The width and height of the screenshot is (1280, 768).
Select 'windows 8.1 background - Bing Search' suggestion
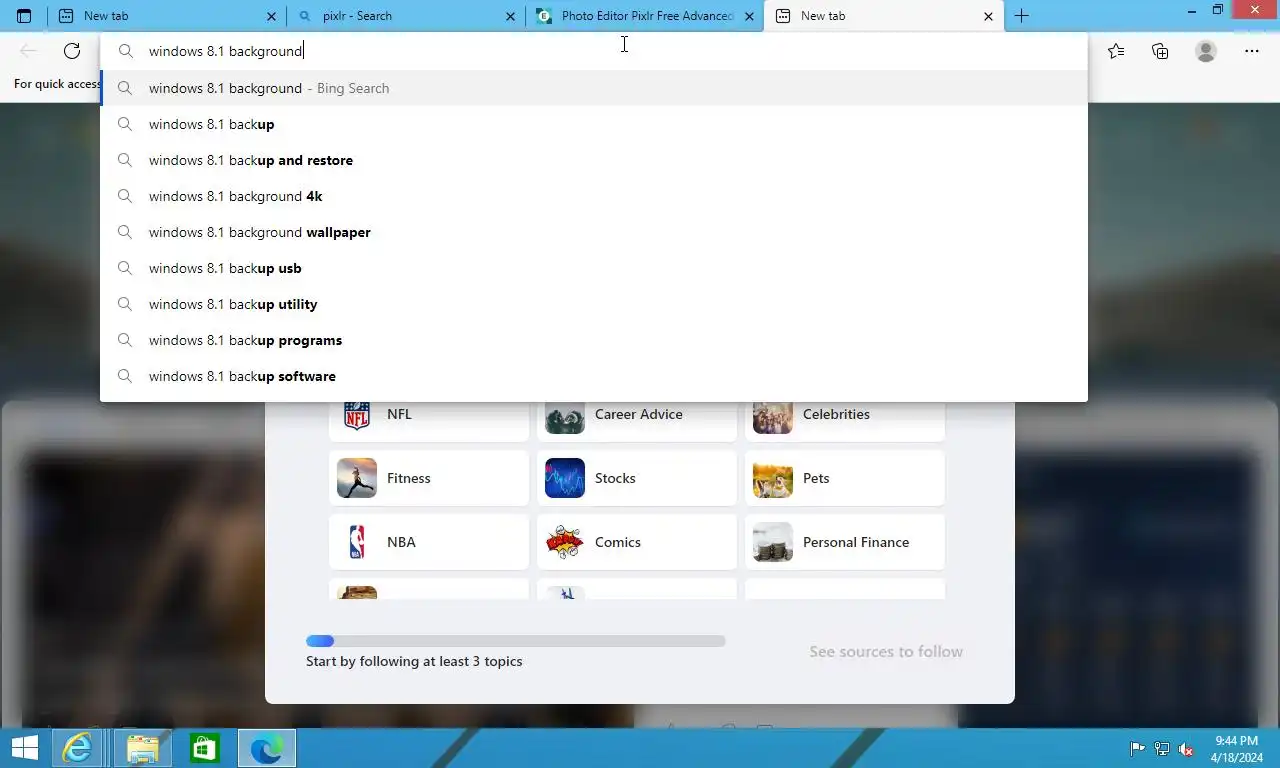tap(594, 88)
